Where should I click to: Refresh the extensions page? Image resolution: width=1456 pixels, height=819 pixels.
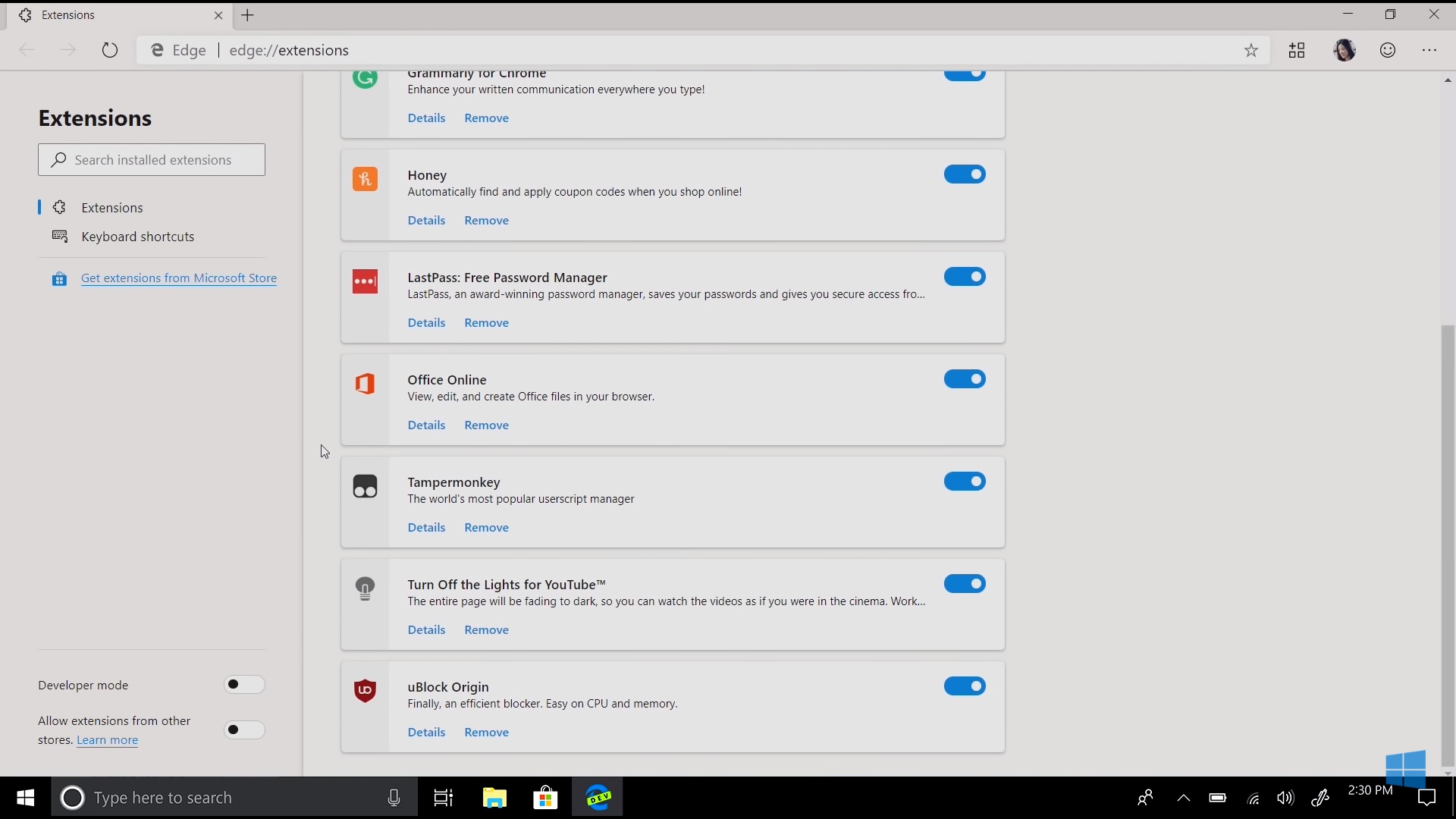click(110, 51)
